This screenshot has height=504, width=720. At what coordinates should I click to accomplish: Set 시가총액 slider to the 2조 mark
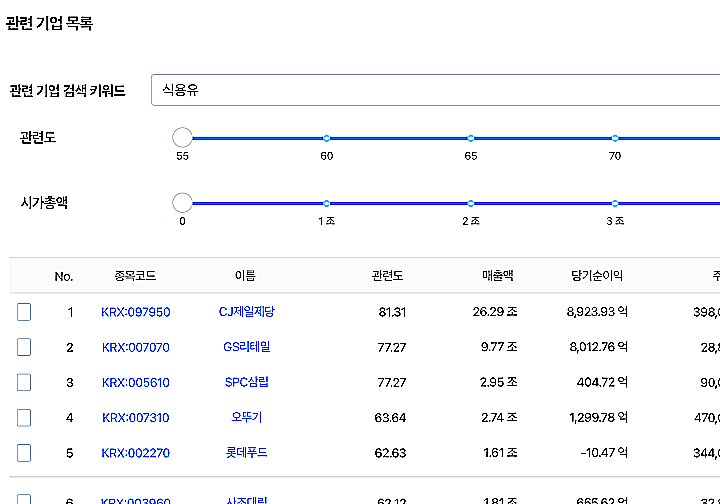(471, 203)
